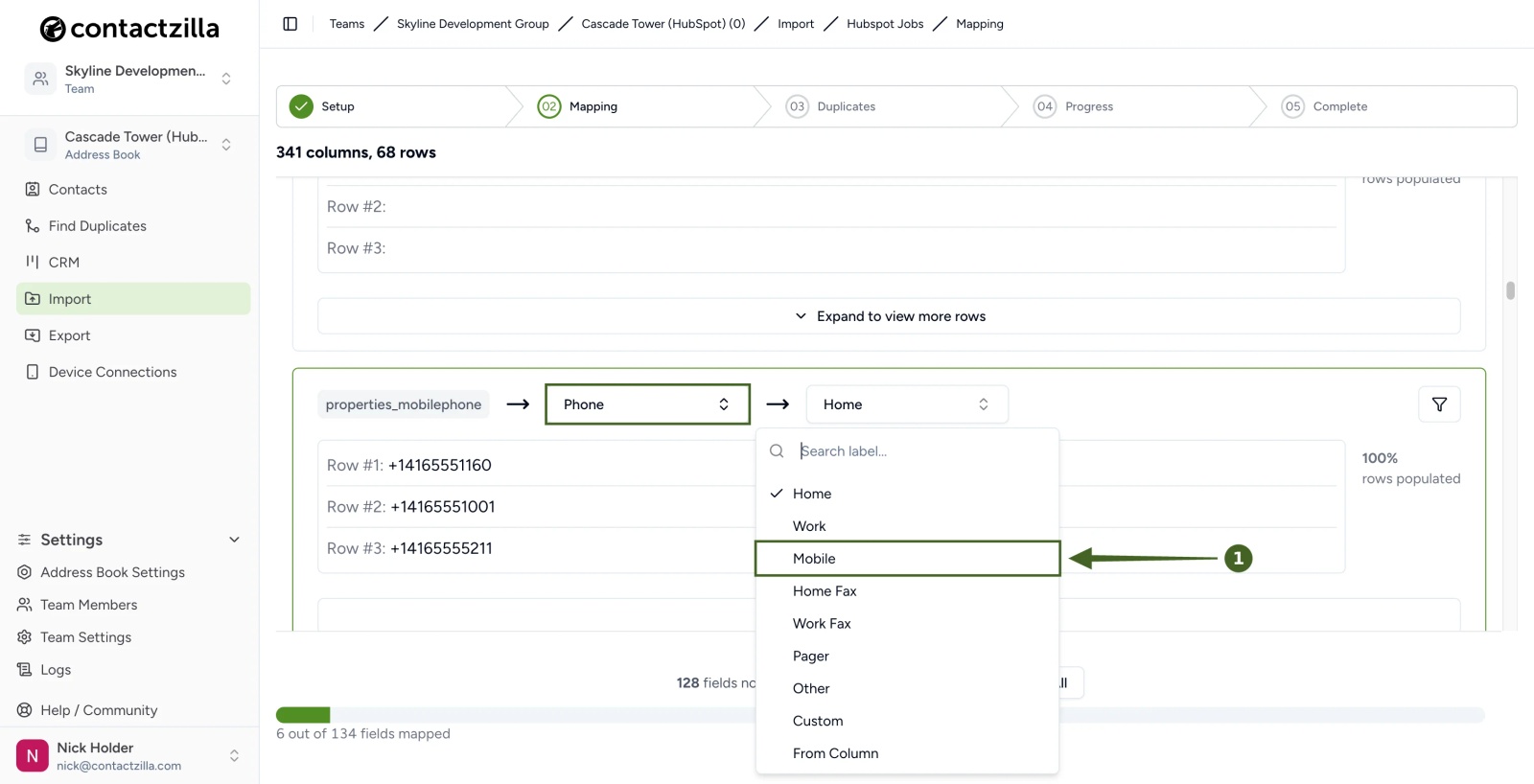The width and height of the screenshot is (1534, 784).
Task: Click the search magnifier in label dropdown
Action: pos(777,450)
